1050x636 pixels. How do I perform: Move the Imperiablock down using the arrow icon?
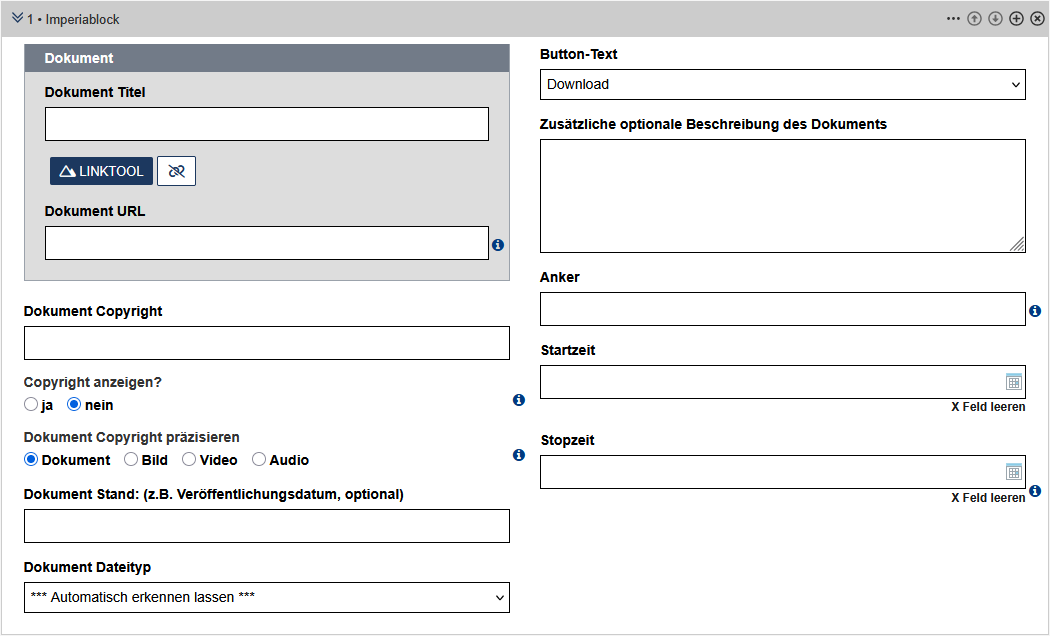coord(996,17)
